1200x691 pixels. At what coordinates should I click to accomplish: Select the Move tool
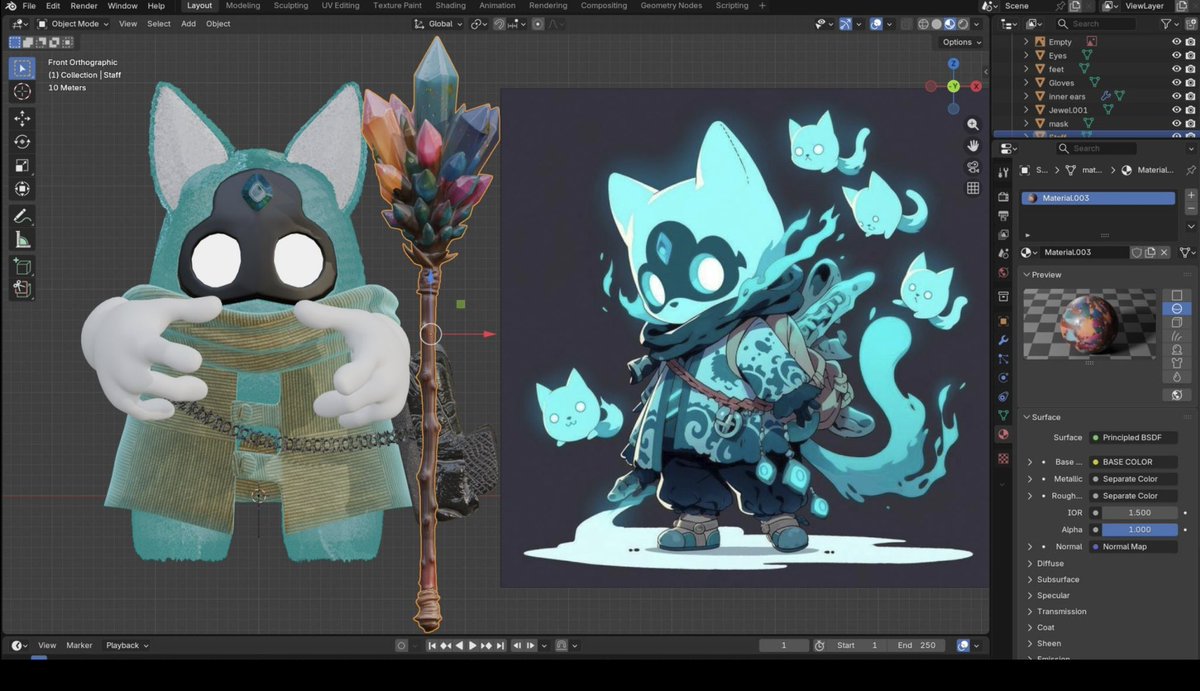coord(22,119)
